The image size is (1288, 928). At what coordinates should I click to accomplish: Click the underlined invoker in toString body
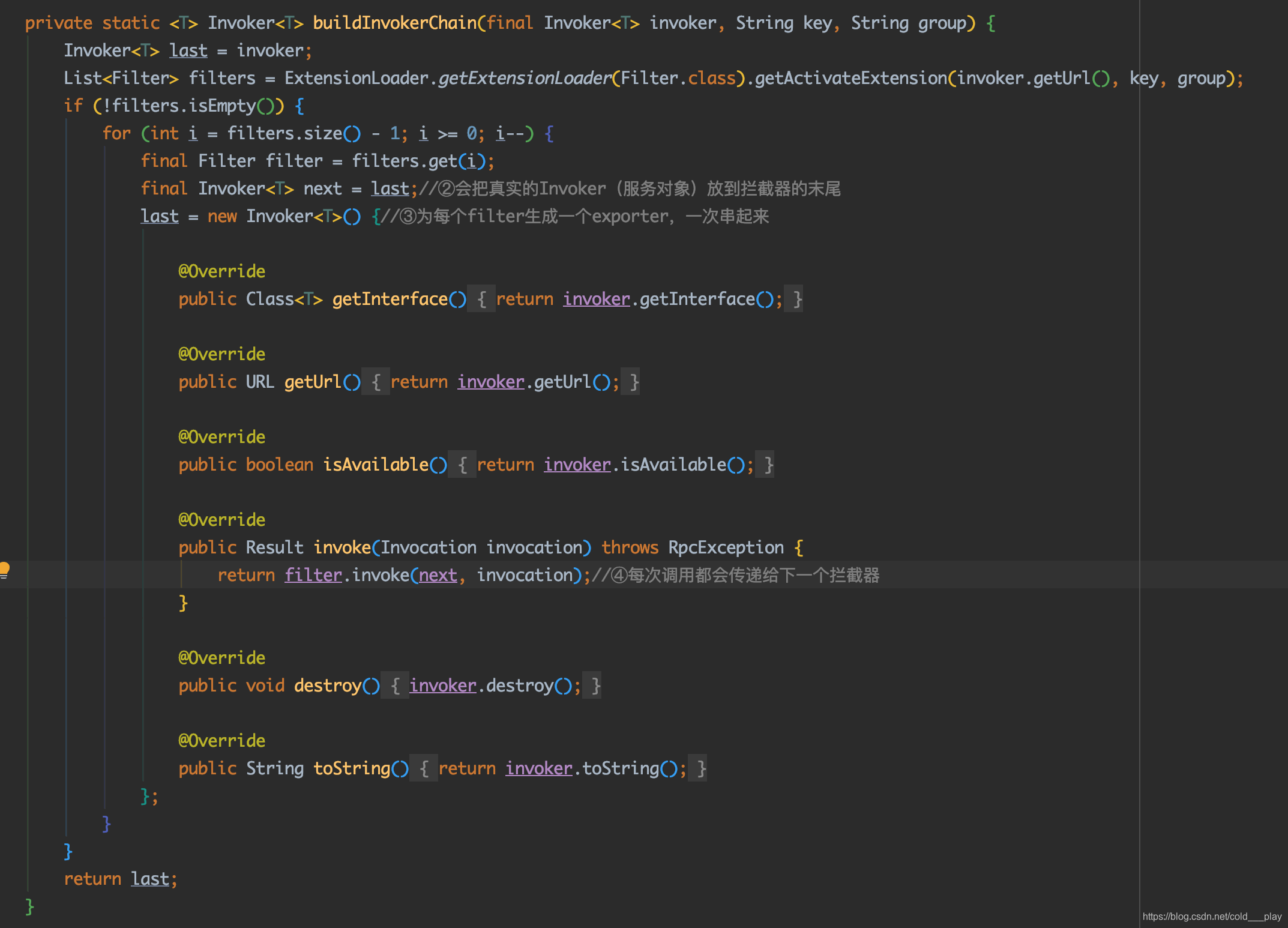click(x=539, y=768)
